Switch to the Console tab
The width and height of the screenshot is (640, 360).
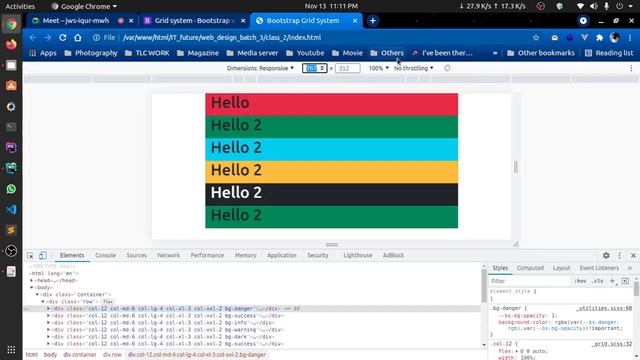click(x=105, y=256)
